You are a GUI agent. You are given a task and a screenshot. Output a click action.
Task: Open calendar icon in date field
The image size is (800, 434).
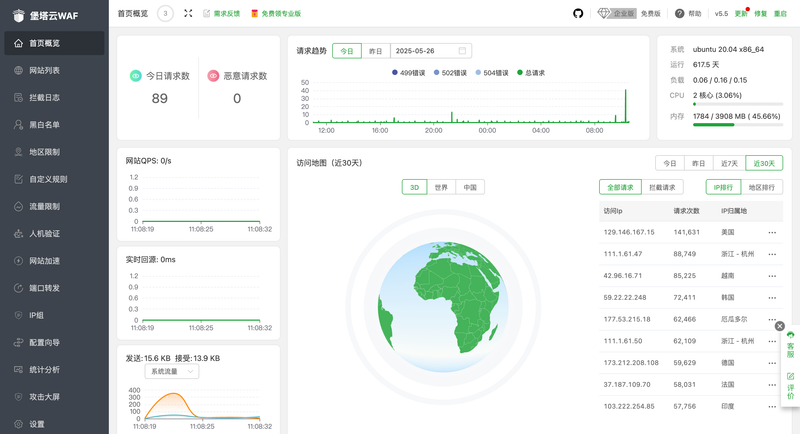click(462, 50)
